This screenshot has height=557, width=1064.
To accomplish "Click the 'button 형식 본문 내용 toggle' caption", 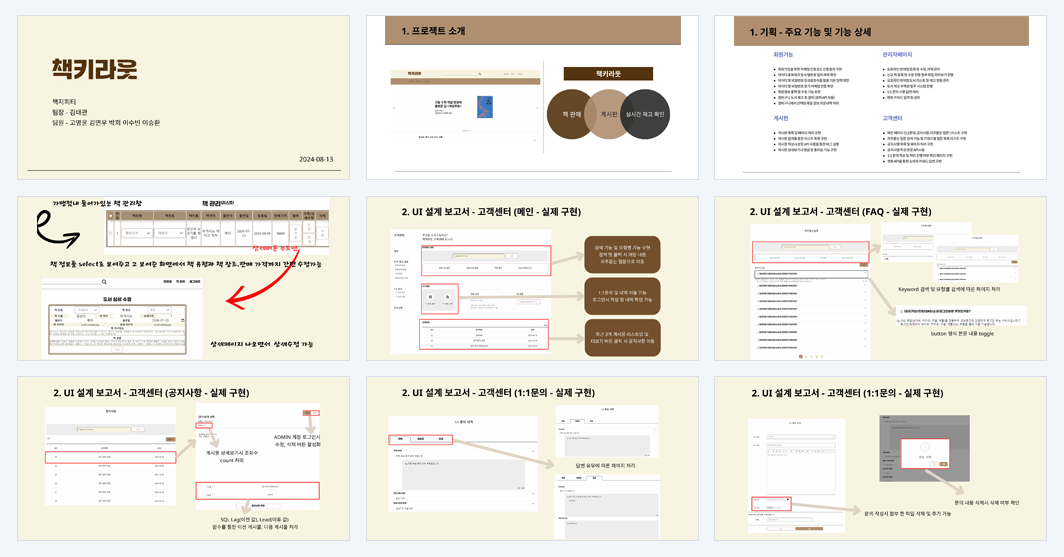I will tap(962, 334).
